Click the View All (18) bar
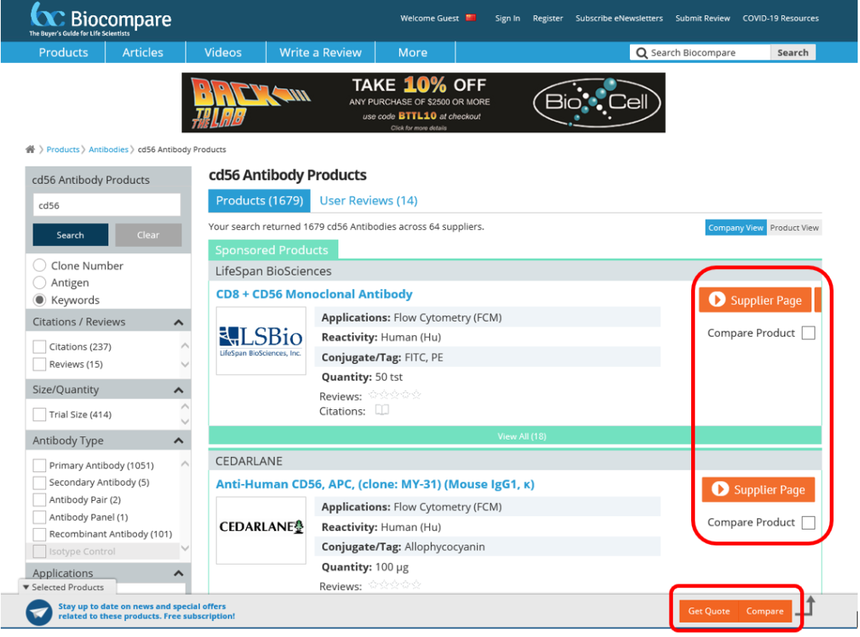This screenshot has width=860, height=637. pos(514,436)
